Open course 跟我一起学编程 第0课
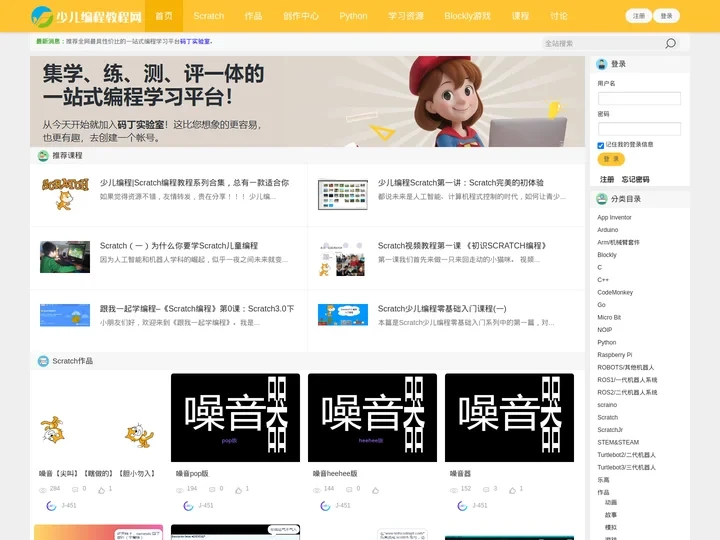The width and height of the screenshot is (720, 540). tap(197, 309)
